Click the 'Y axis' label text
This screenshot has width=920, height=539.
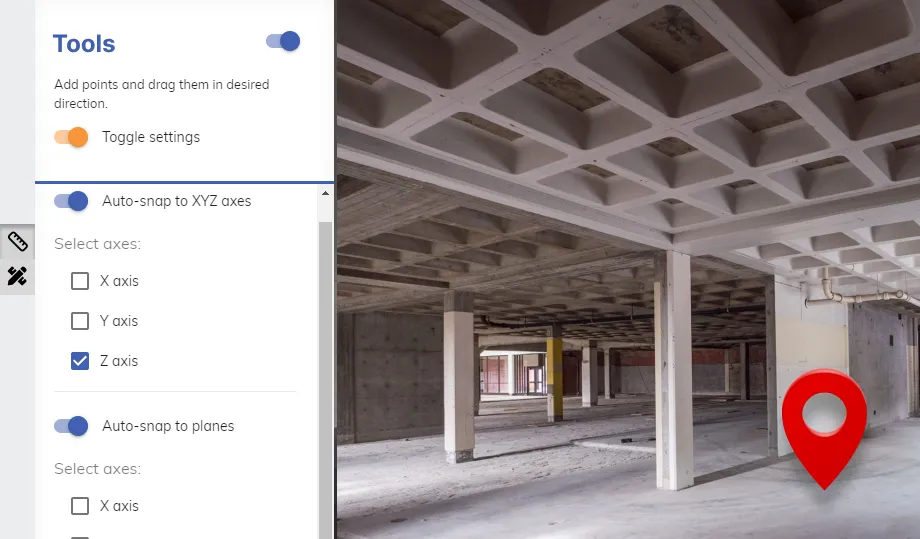119,321
